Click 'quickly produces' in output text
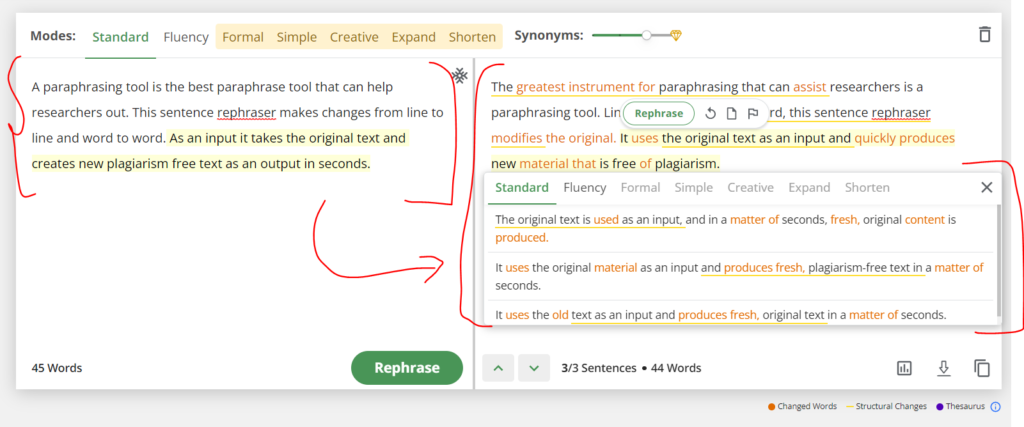This screenshot has height=427, width=1024. (904, 138)
